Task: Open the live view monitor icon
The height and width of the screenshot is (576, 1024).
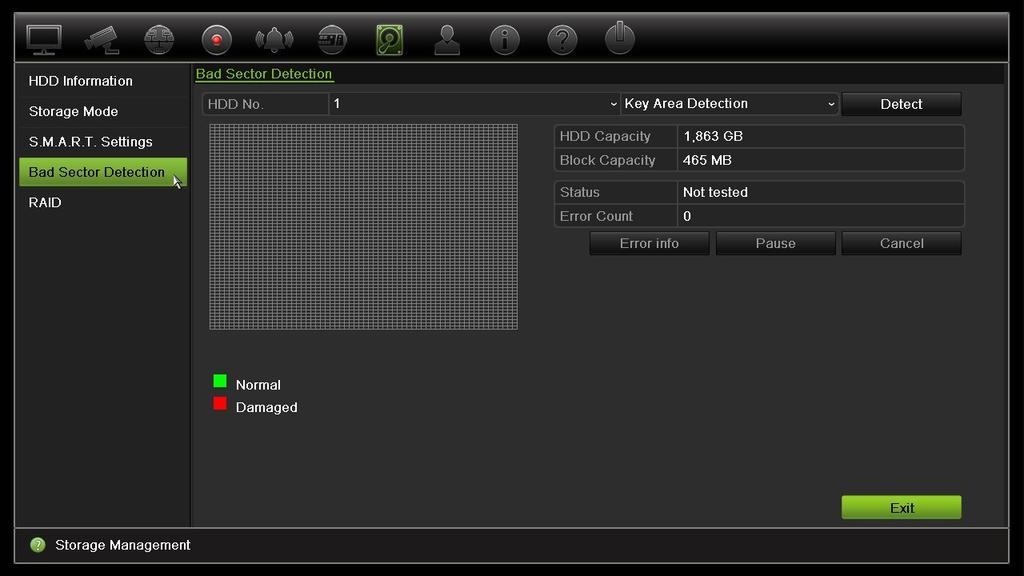Action: coord(44,39)
